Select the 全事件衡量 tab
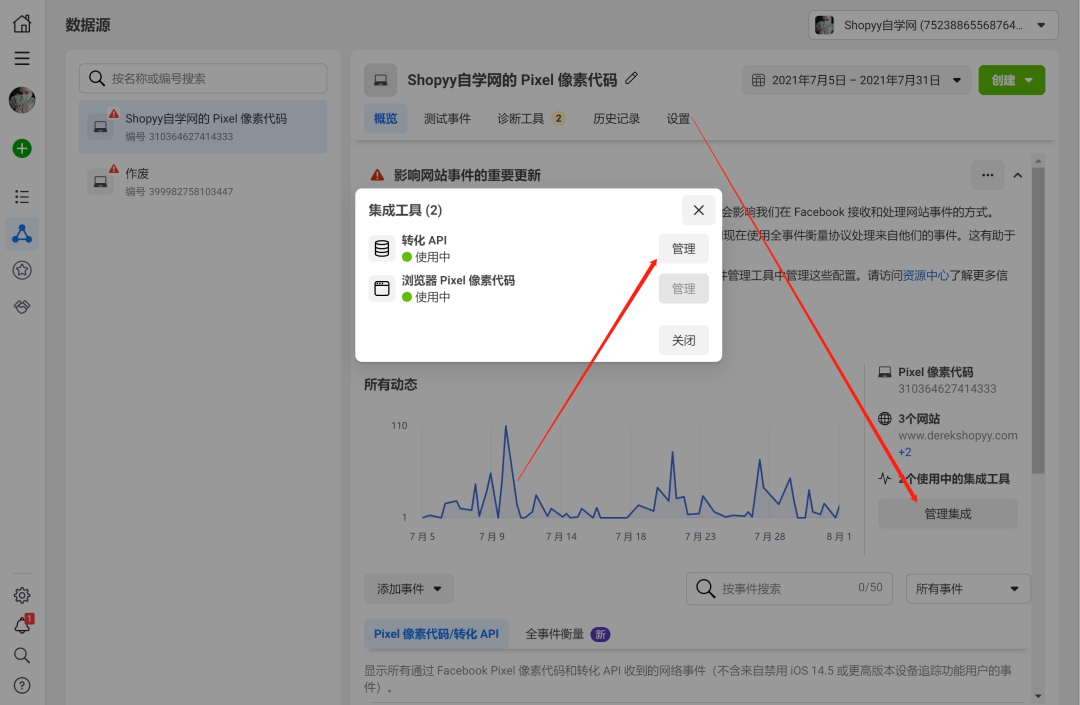The image size is (1080, 705). (x=568, y=633)
